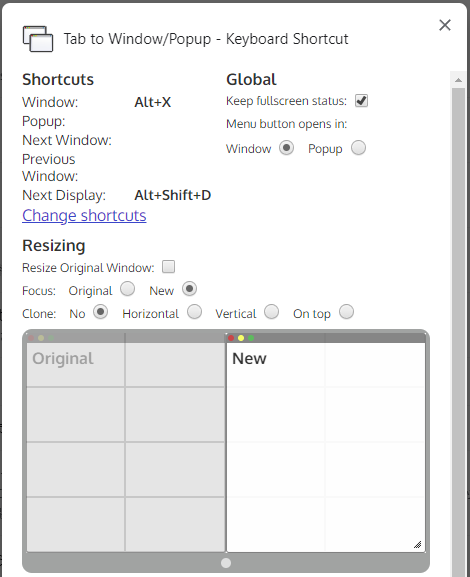Choose On top clone option
Image resolution: width=470 pixels, height=577 pixels.
click(346, 312)
